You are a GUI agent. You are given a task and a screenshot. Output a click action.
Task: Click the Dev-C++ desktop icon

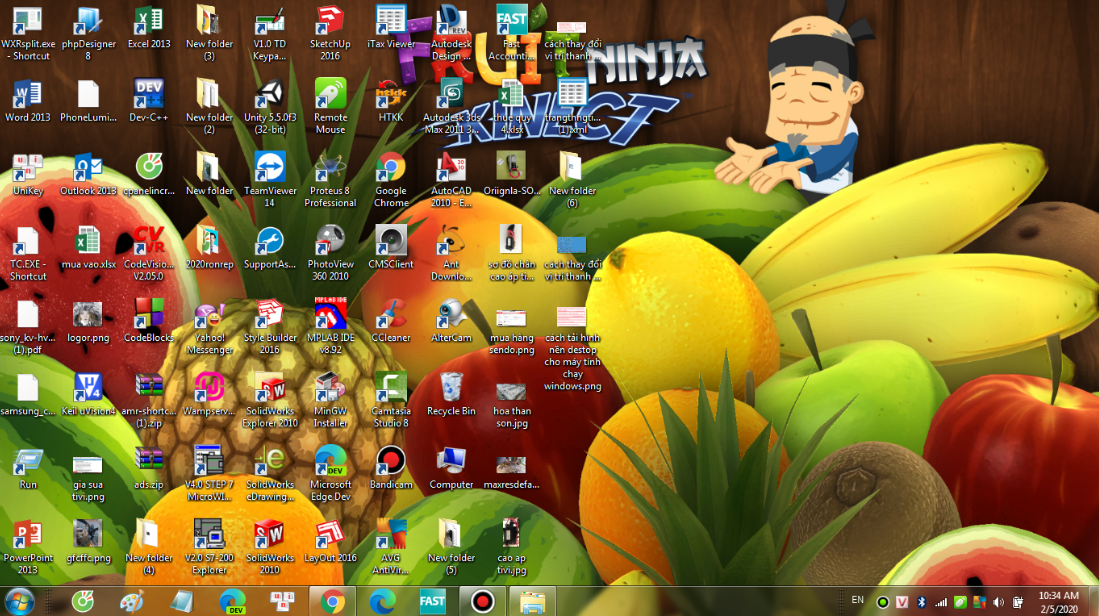pos(149,95)
